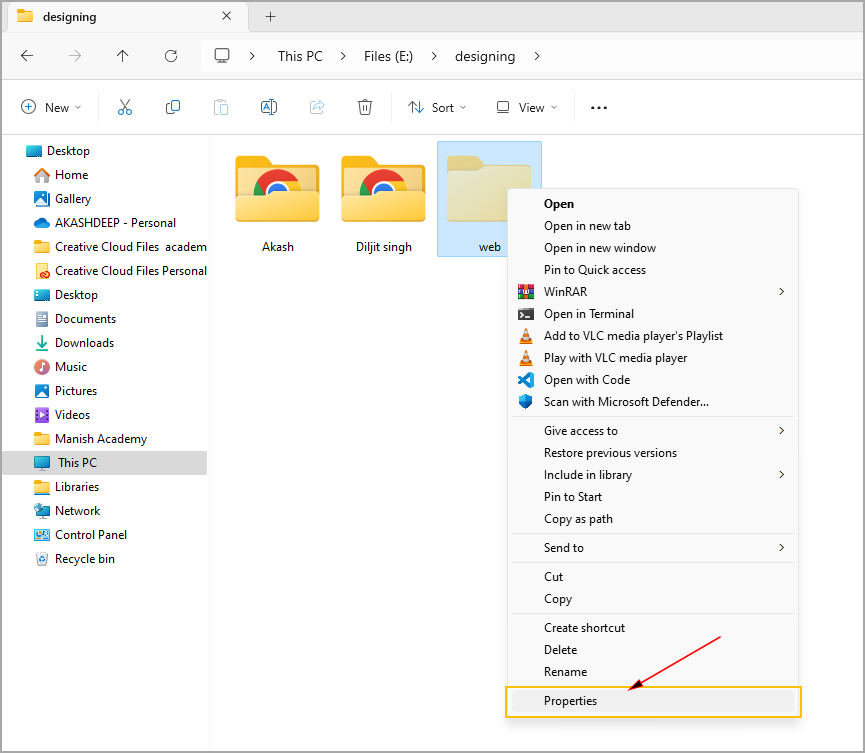Click the Copy icon in toolbar
This screenshot has width=865, height=753.
click(173, 107)
